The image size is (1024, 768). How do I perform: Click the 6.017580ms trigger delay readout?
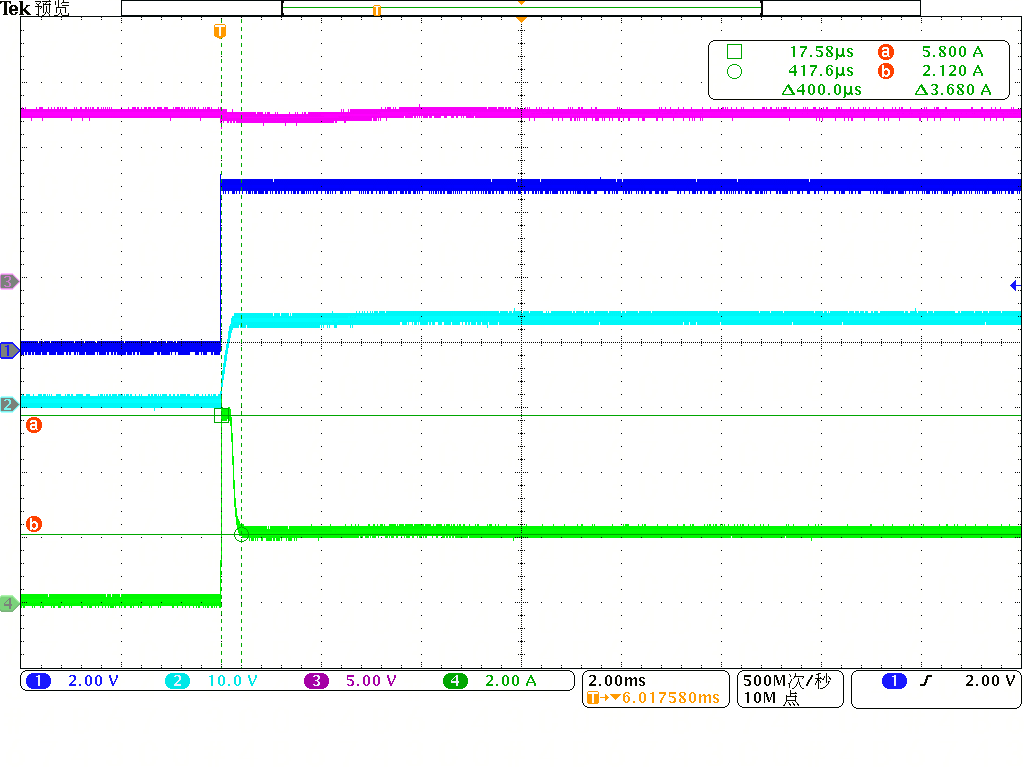click(671, 697)
